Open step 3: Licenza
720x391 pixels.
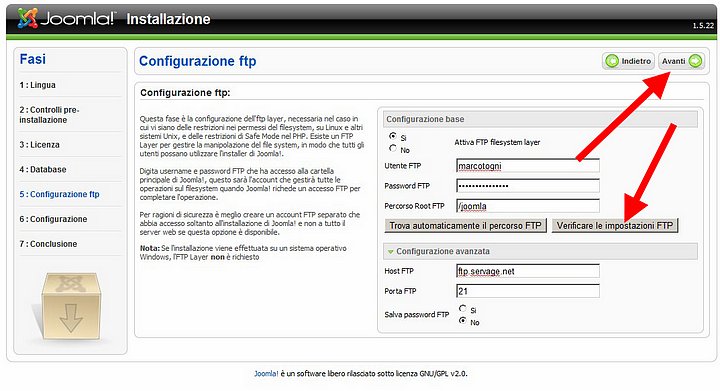(39, 145)
